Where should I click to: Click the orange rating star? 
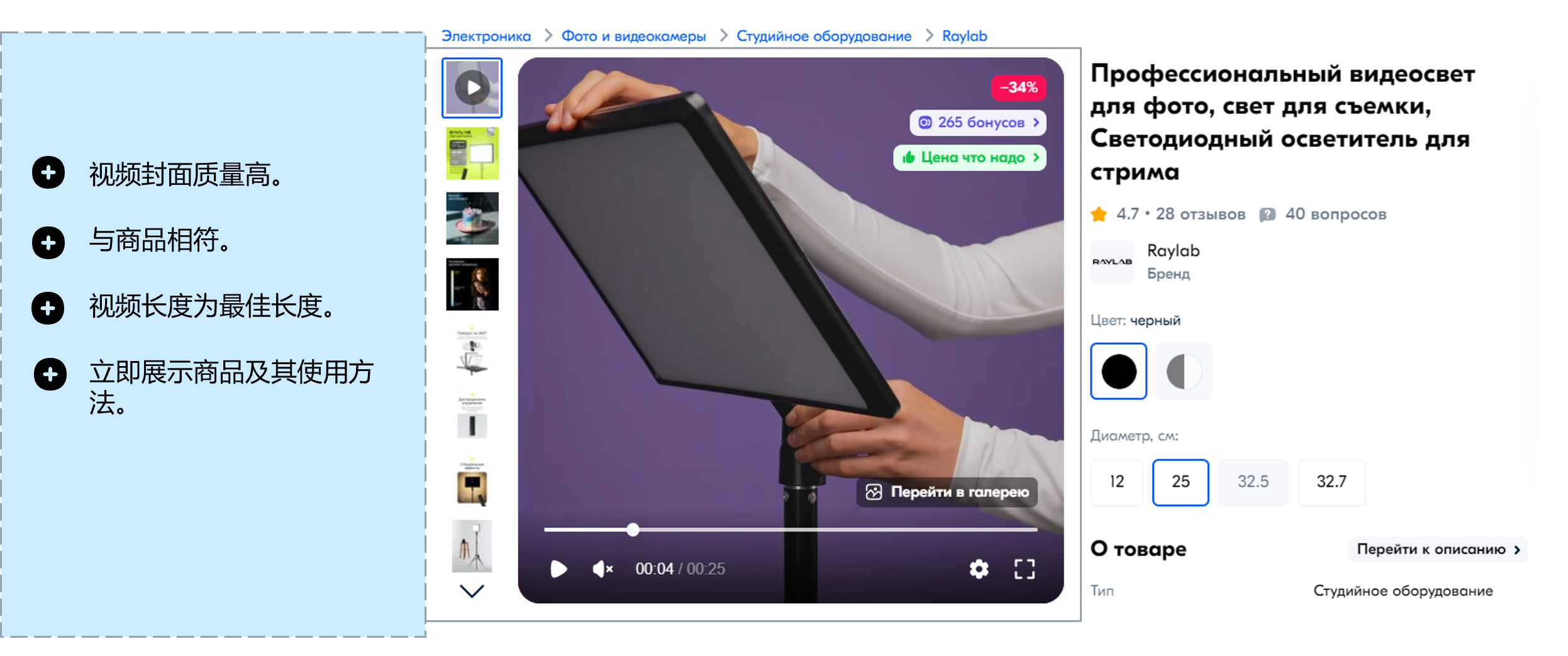tap(1099, 214)
